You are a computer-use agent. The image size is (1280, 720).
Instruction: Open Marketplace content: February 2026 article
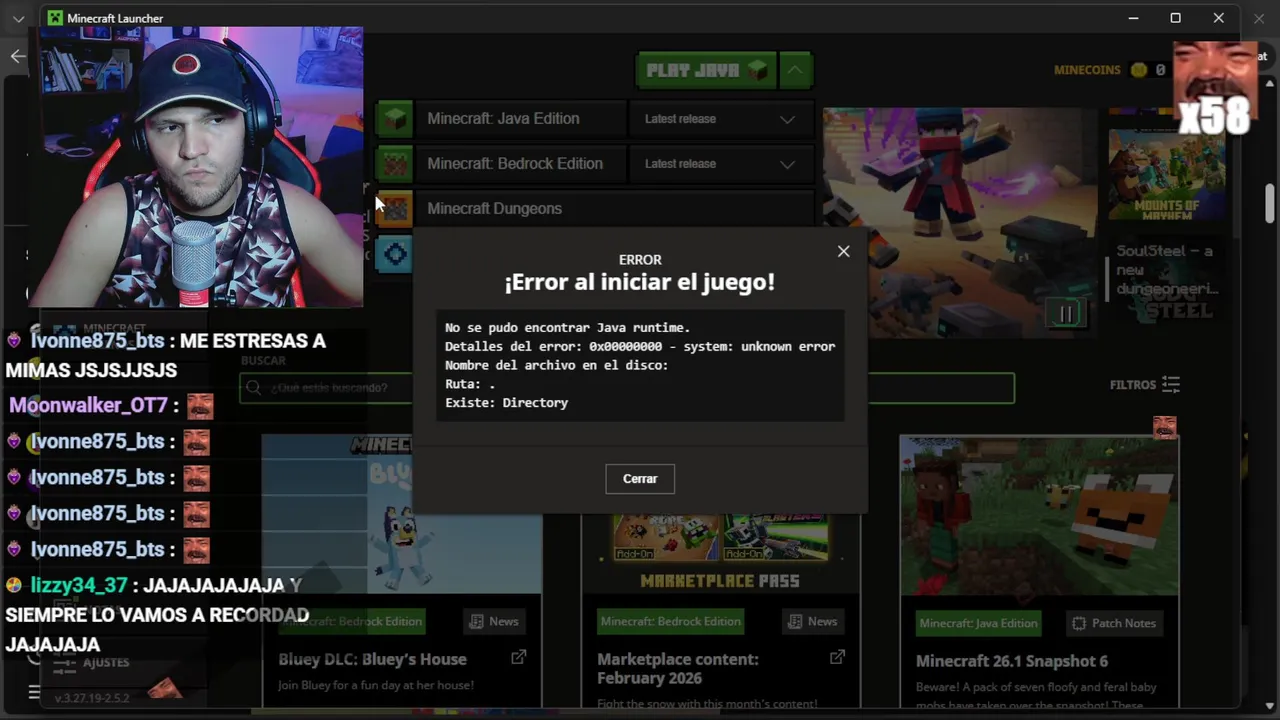[x=678, y=669]
